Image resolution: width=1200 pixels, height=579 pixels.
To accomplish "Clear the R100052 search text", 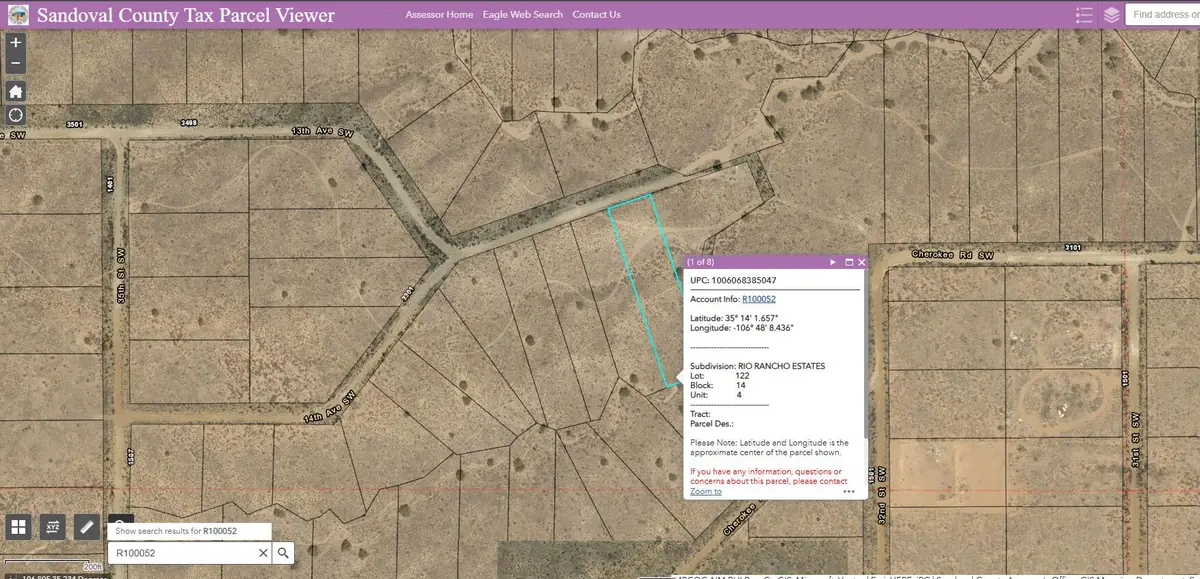I will click(264, 553).
